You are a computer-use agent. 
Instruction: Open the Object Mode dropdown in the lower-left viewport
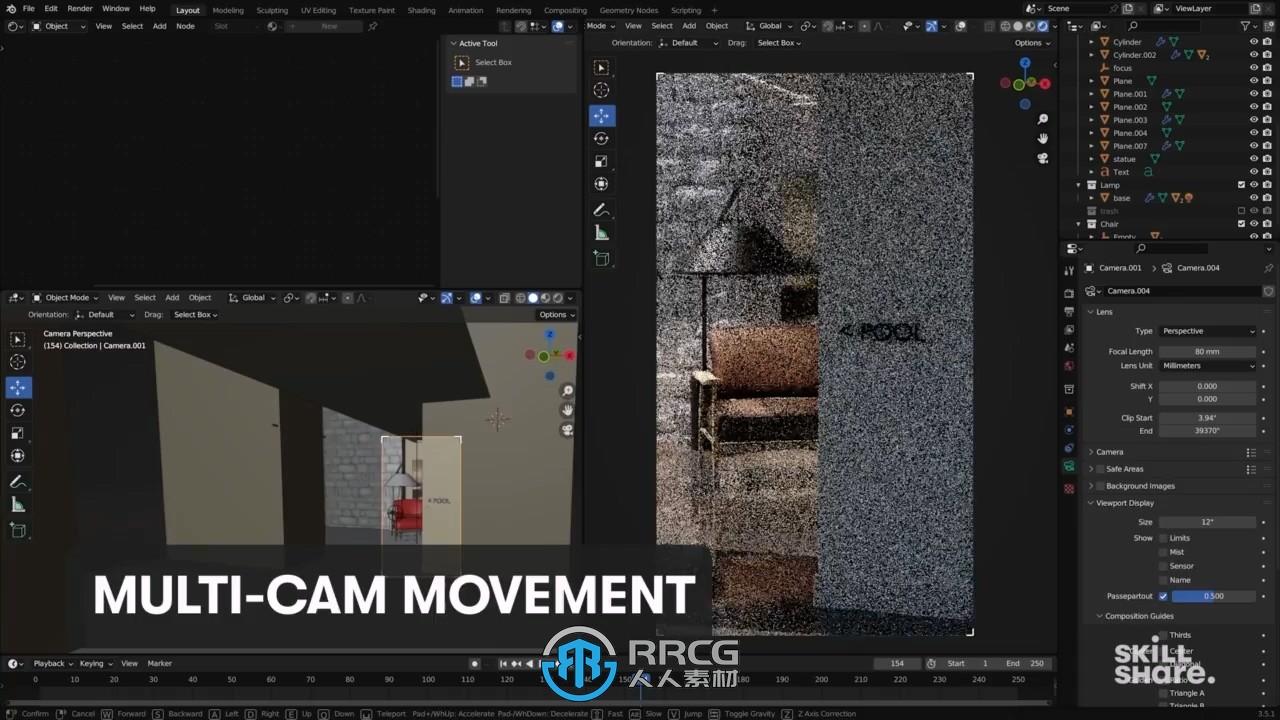tap(65, 297)
